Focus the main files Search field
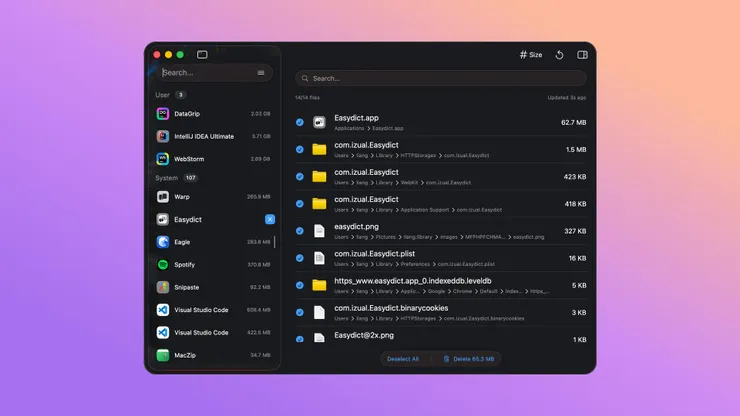The height and width of the screenshot is (416, 740). click(x=441, y=78)
